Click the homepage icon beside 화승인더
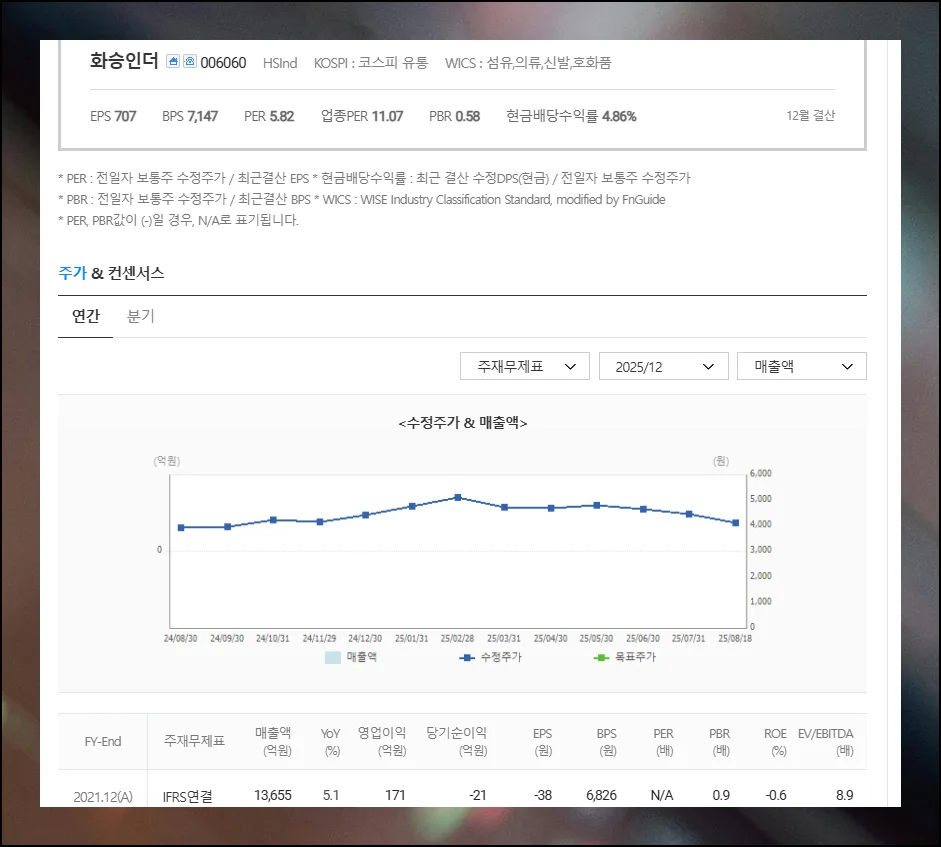 172,62
